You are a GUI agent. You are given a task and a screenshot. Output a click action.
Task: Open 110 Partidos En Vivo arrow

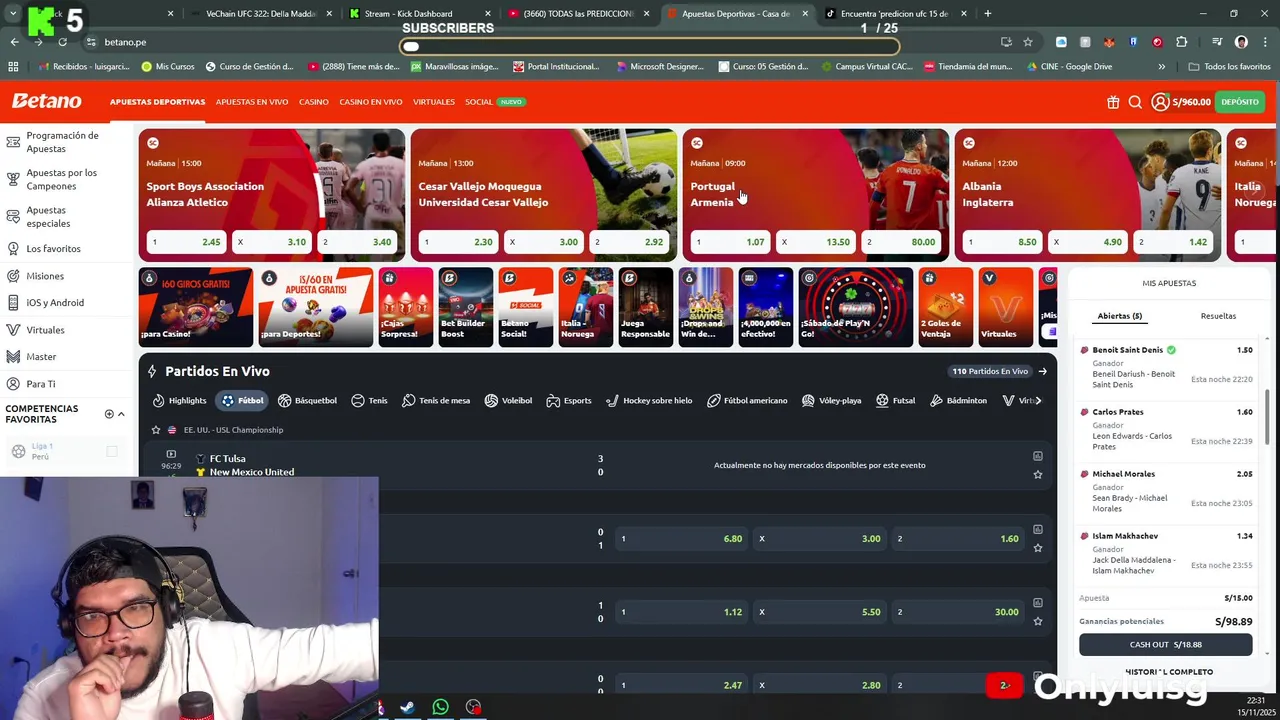1042,371
